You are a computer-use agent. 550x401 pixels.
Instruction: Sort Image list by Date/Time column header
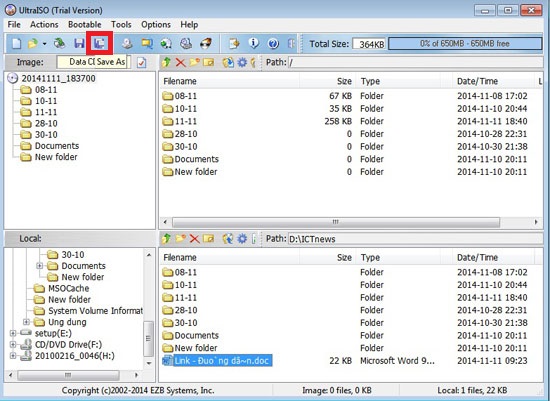coord(493,81)
